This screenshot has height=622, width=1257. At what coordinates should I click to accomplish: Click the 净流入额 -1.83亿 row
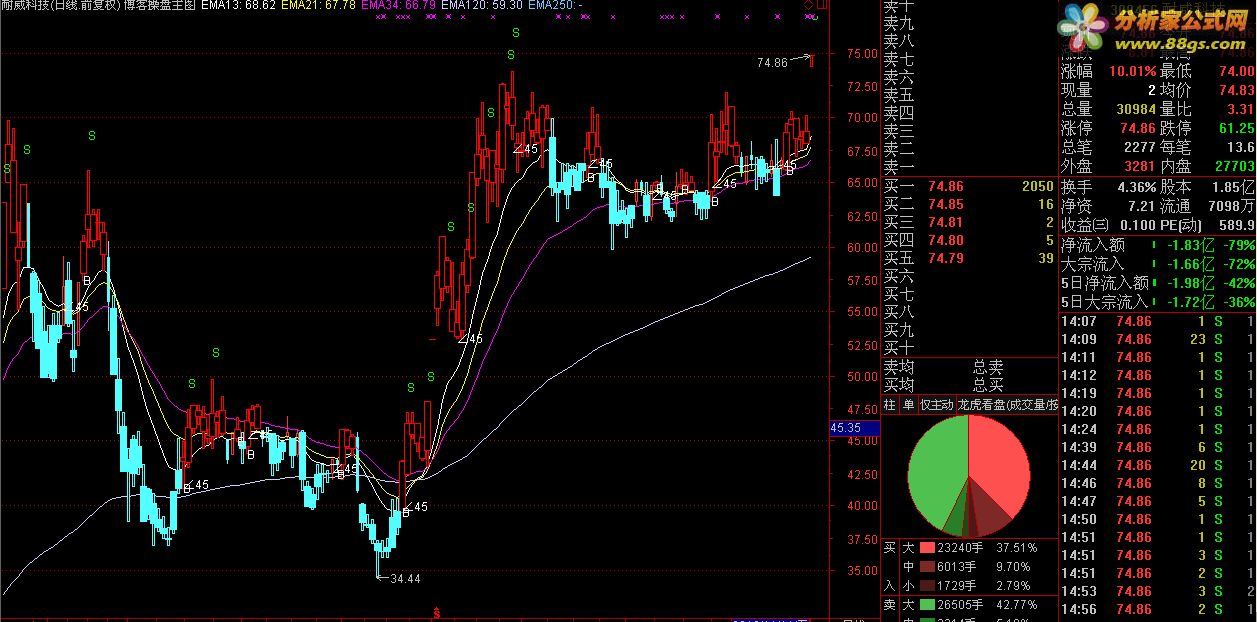(1158, 245)
